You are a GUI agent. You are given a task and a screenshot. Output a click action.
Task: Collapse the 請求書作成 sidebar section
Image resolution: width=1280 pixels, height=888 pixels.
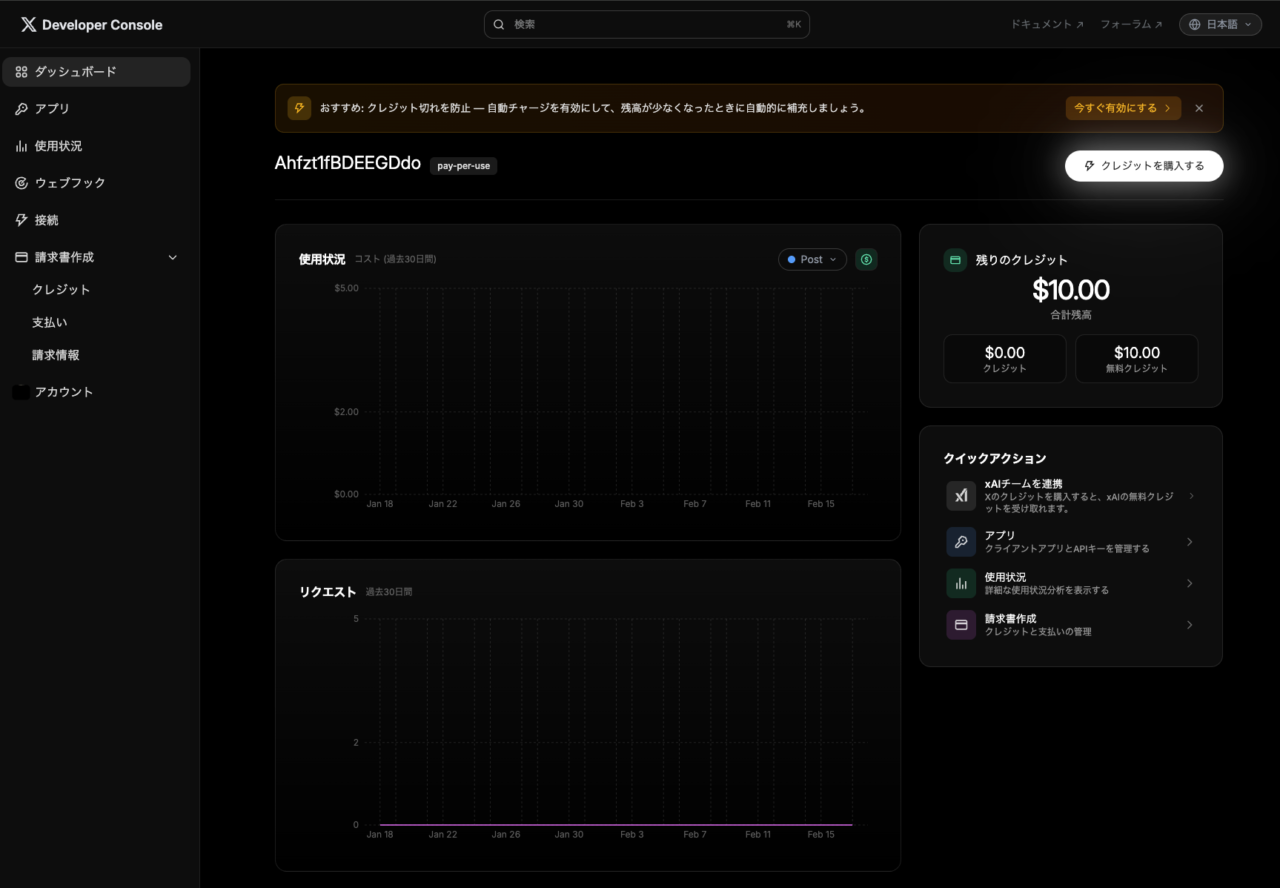point(172,257)
